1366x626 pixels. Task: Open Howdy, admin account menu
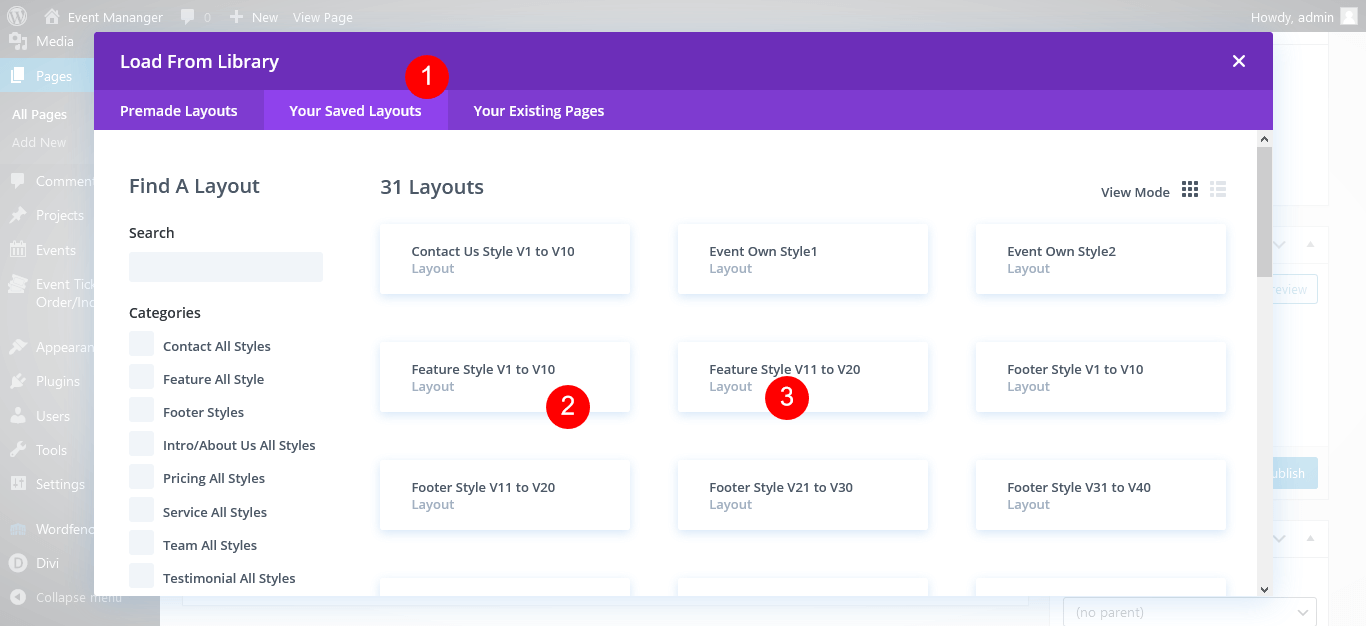1304,17
